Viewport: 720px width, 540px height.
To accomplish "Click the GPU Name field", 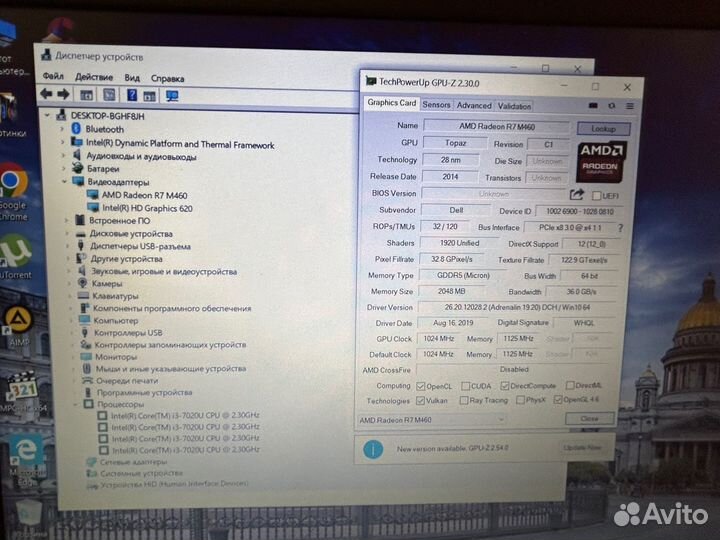I will pos(497,126).
